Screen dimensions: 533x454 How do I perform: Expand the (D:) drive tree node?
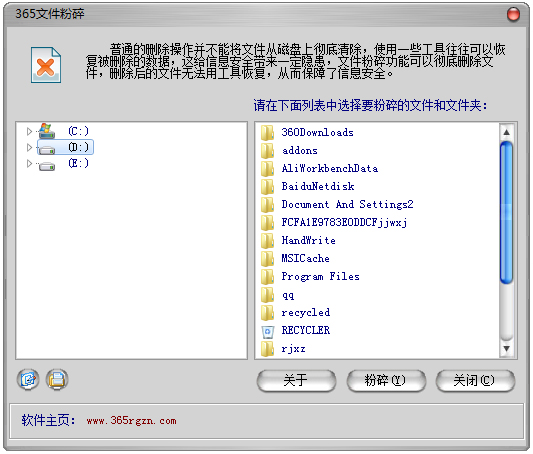click(29, 147)
